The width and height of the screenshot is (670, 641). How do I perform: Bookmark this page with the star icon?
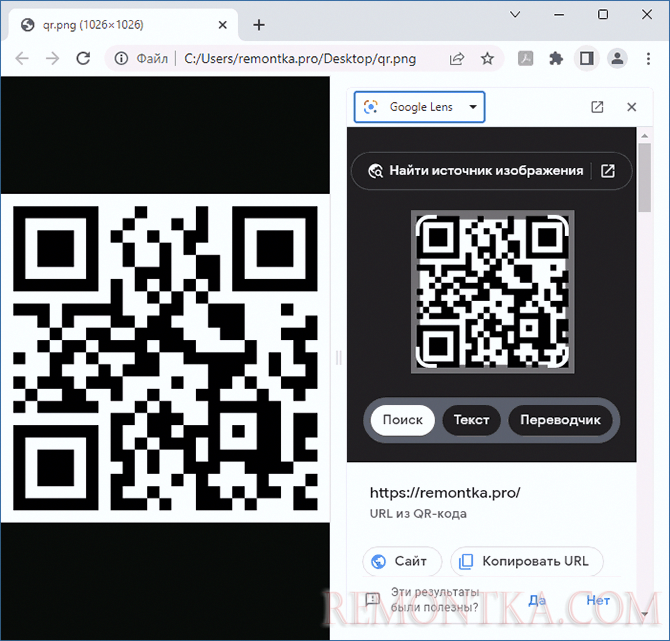[x=487, y=58]
